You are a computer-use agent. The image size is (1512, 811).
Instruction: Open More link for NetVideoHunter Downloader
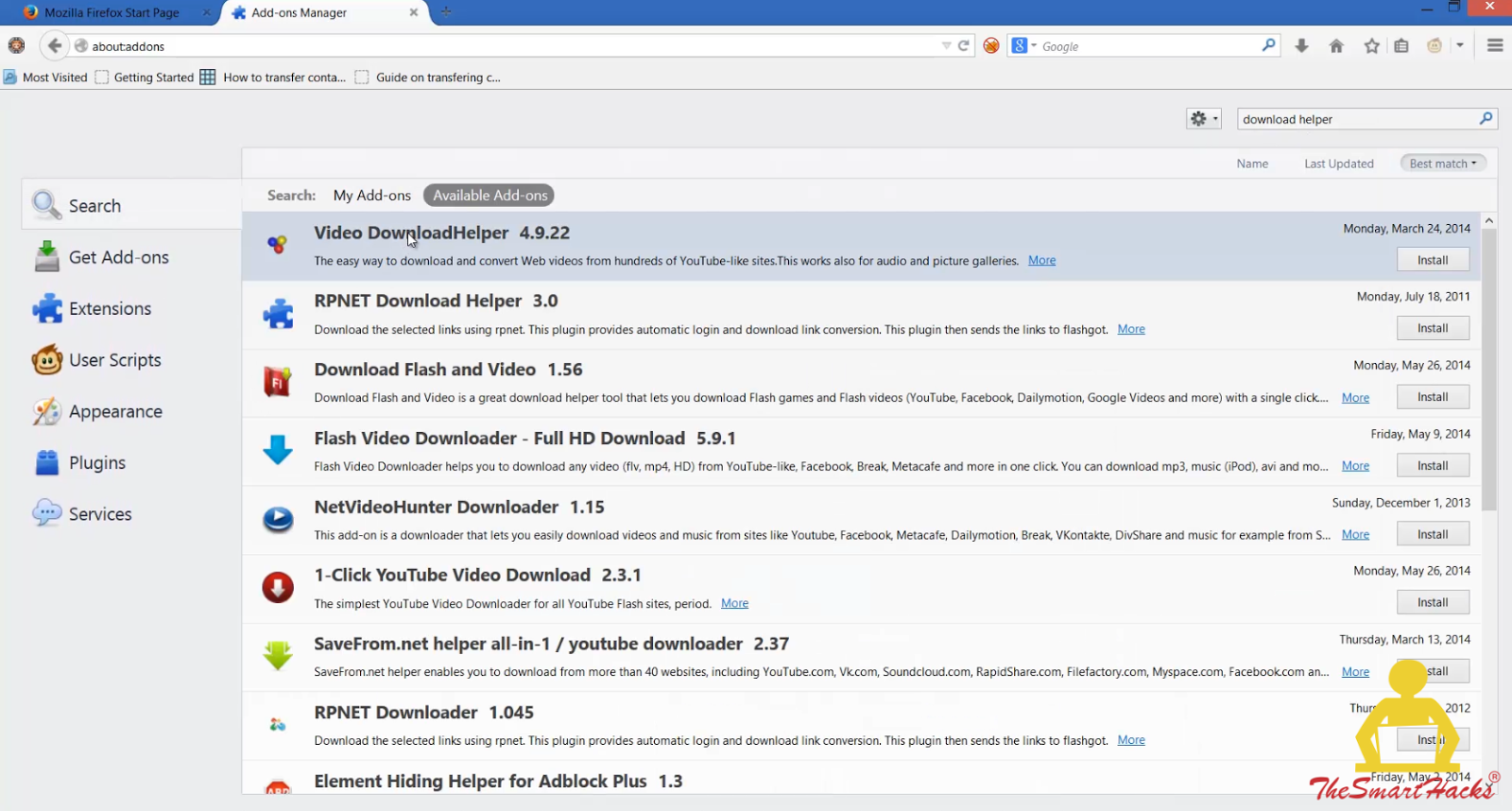tap(1355, 535)
